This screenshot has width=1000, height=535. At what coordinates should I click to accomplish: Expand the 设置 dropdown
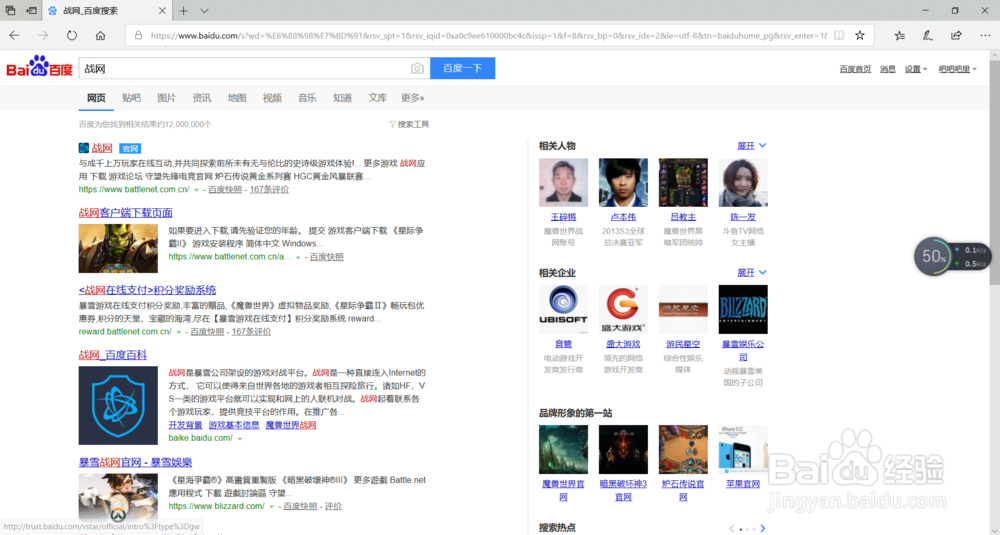[x=916, y=69]
